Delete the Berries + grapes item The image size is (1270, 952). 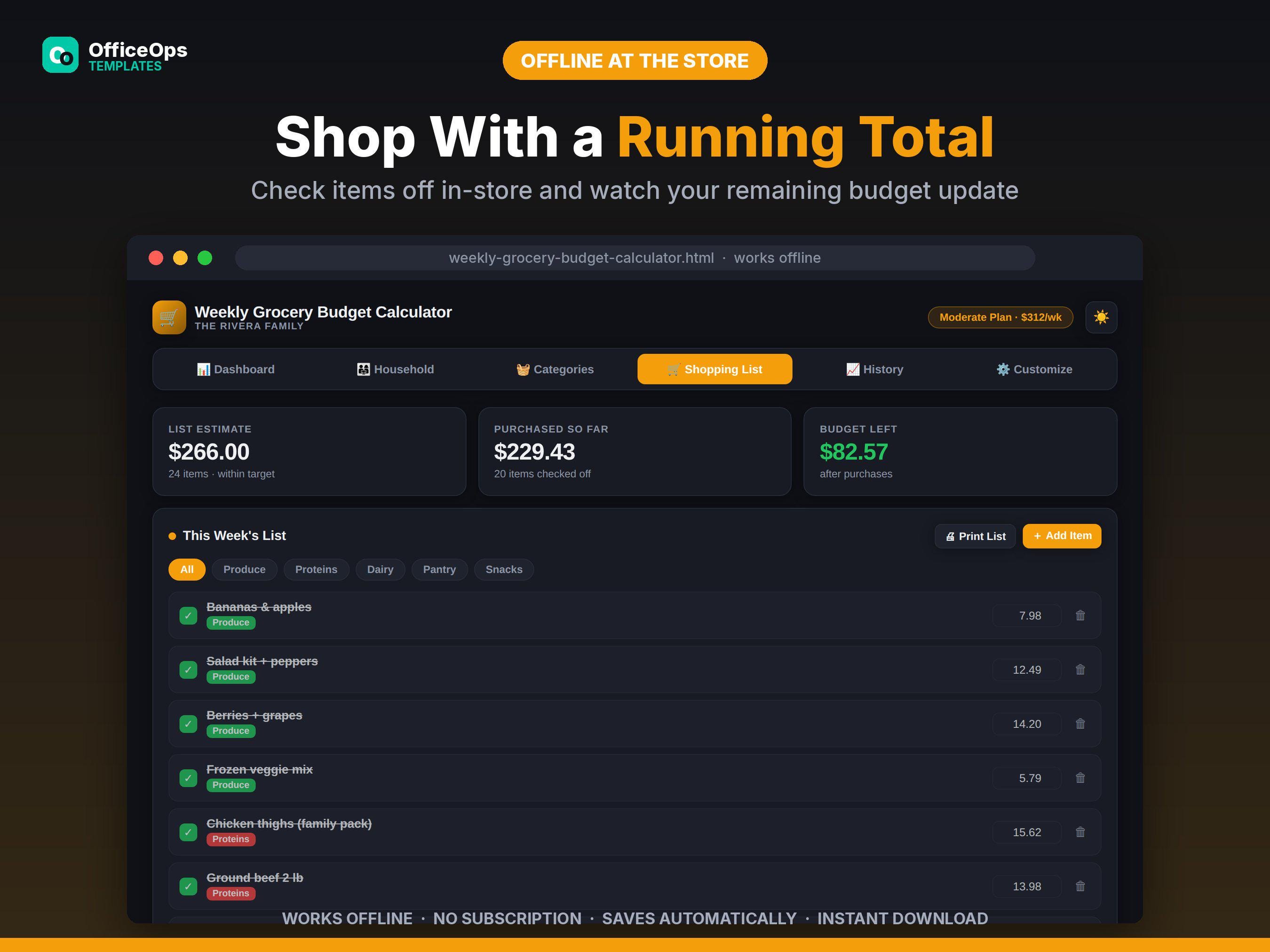point(1080,724)
